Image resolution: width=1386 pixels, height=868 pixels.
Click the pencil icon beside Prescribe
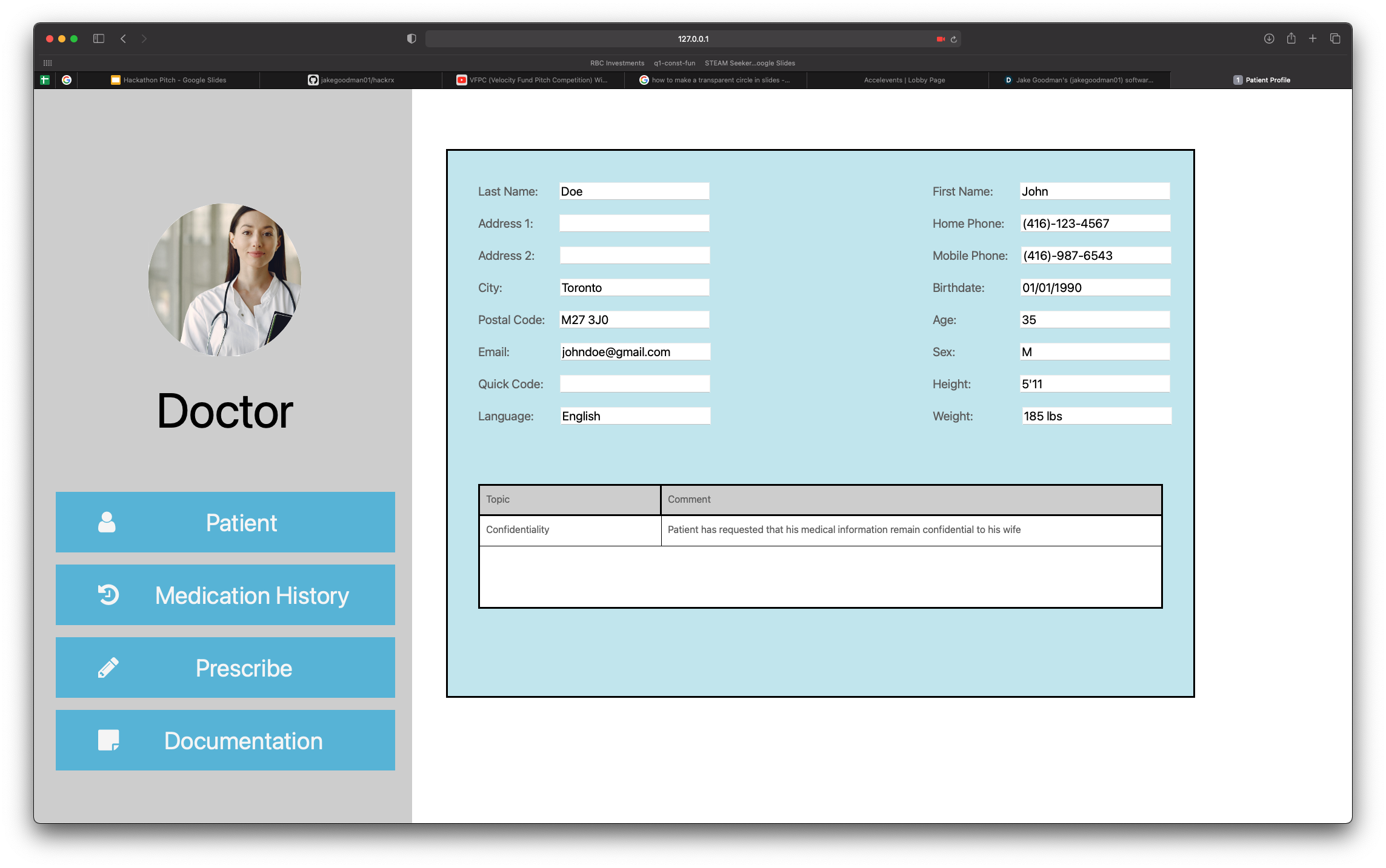[x=108, y=668]
